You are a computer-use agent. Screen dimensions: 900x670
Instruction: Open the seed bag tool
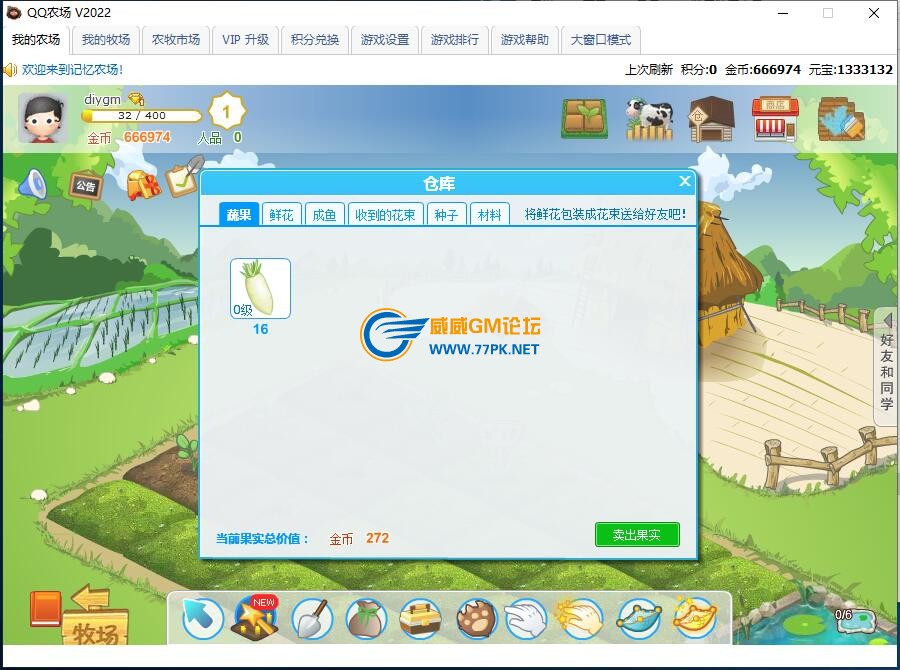point(366,619)
